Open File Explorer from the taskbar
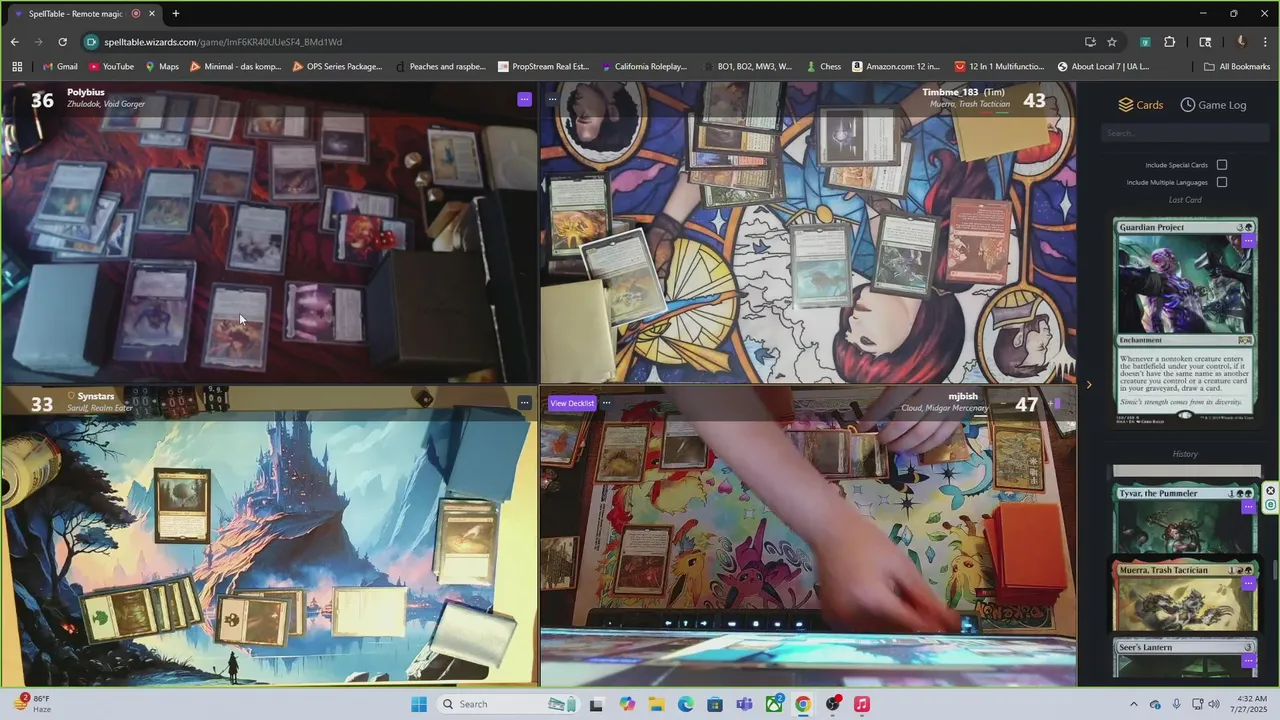Viewport: 1280px width, 720px height. pos(656,704)
